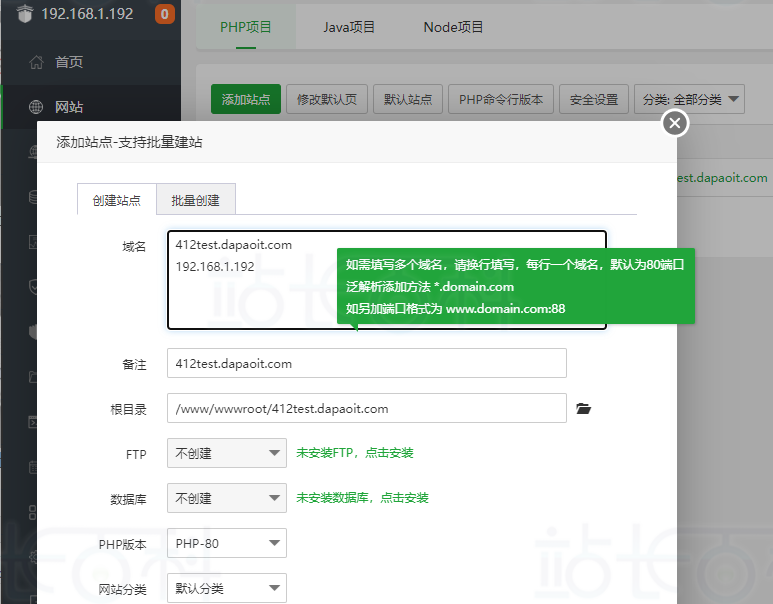Screen dimensions: 773x604
Task: Open the PHP命令行版本 button
Action: point(500,100)
